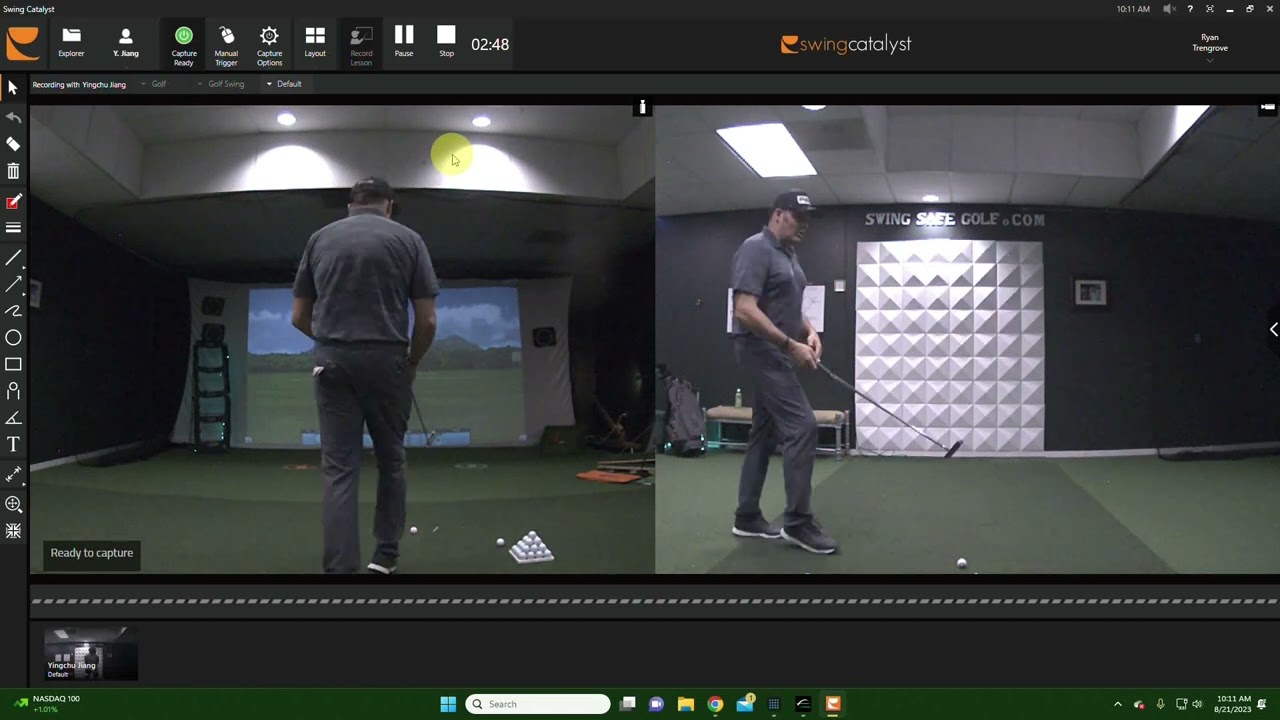This screenshot has height=720, width=1280.
Task: Click the 02:48 elapsed timer
Action: (x=490, y=44)
